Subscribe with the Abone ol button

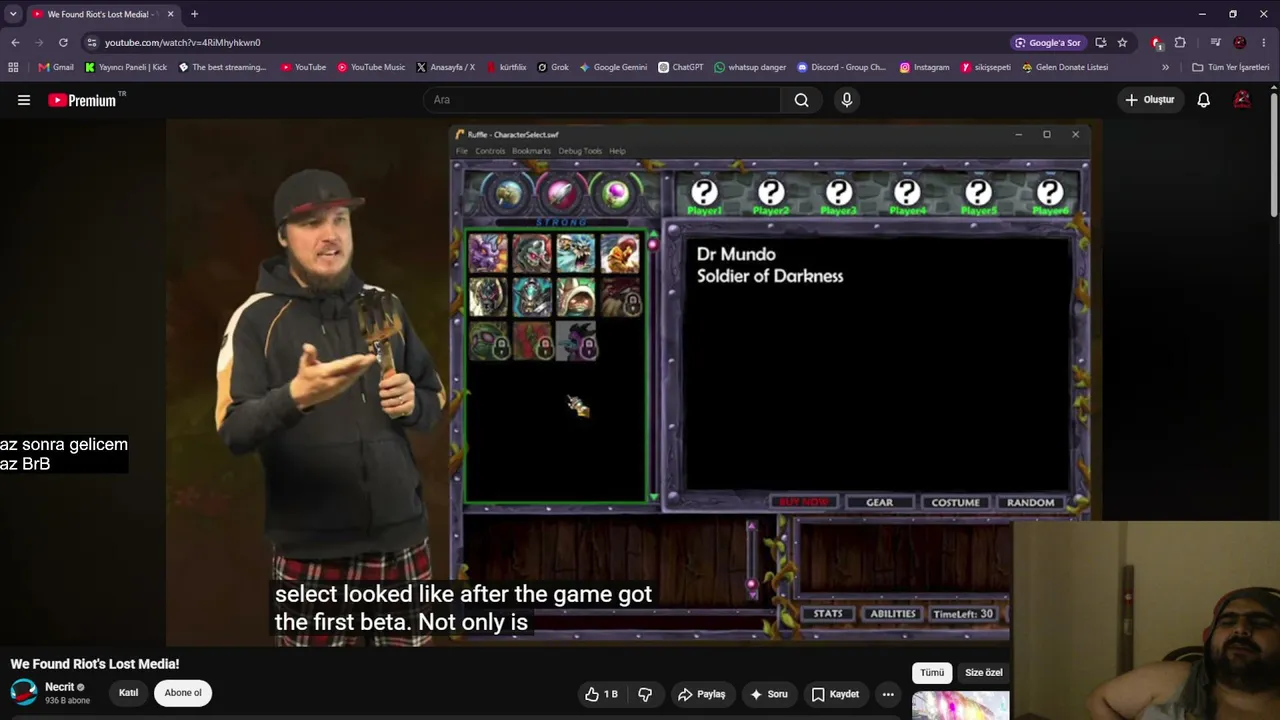tap(183, 693)
